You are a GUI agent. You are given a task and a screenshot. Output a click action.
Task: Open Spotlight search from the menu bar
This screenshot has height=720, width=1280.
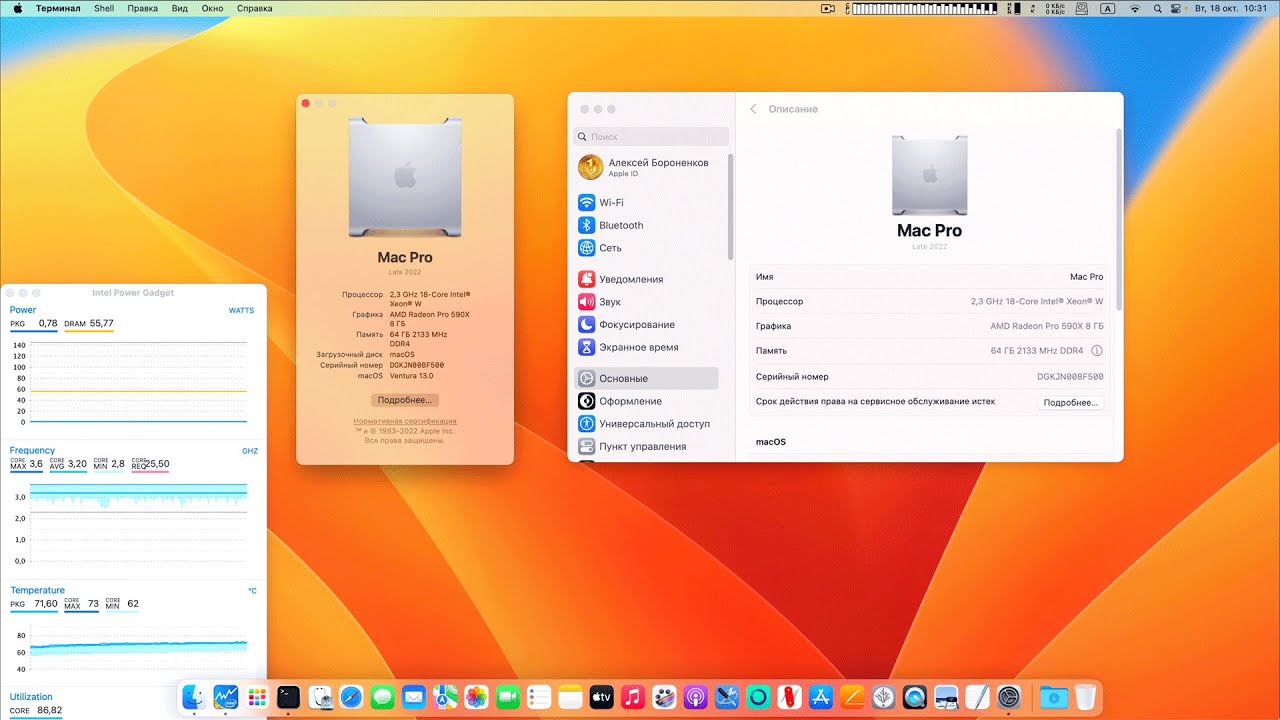[1158, 8]
